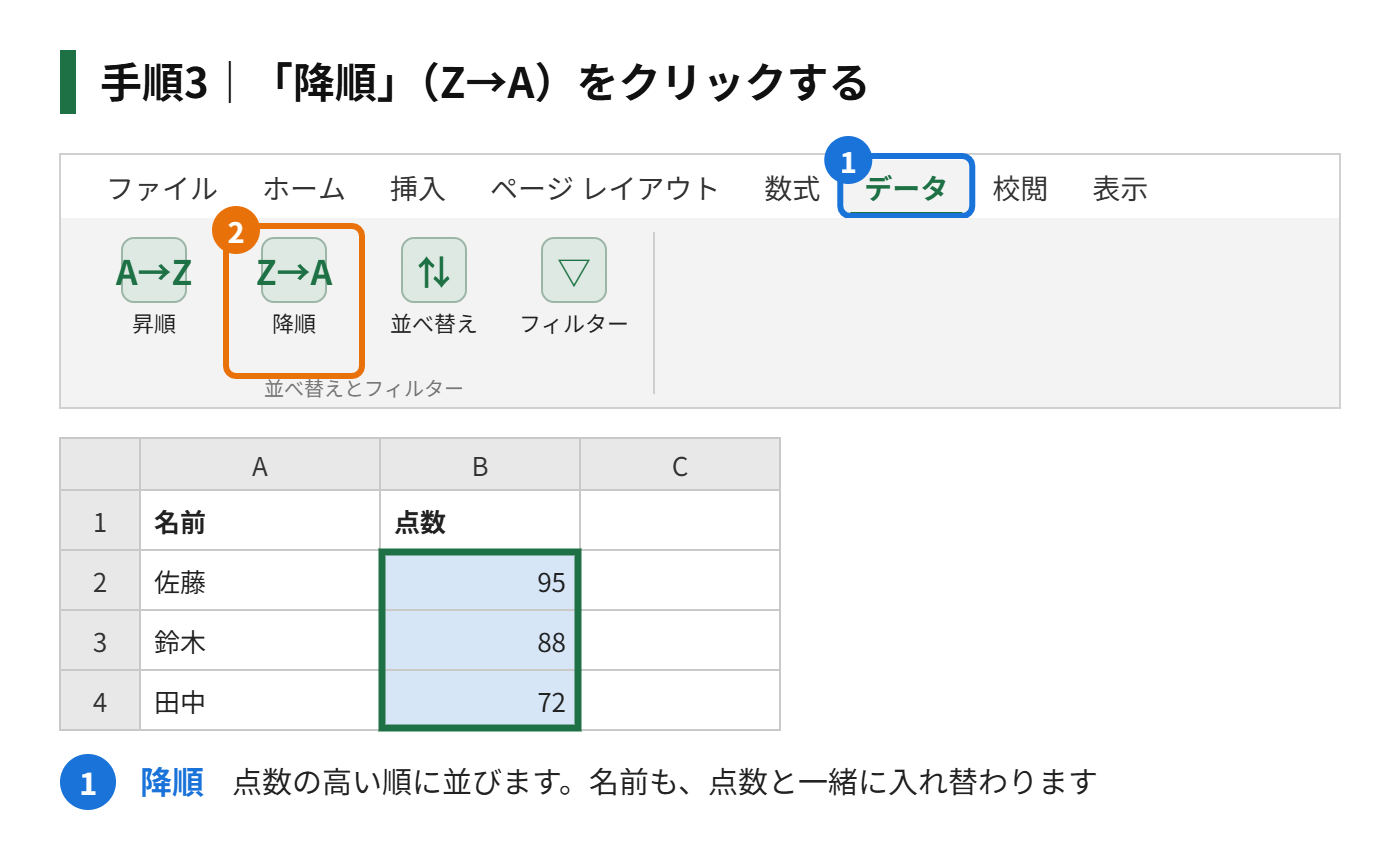Image resolution: width=1400 pixels, height=858 pixels.
Task: Select column A header
Action: (x=260, y=464)
